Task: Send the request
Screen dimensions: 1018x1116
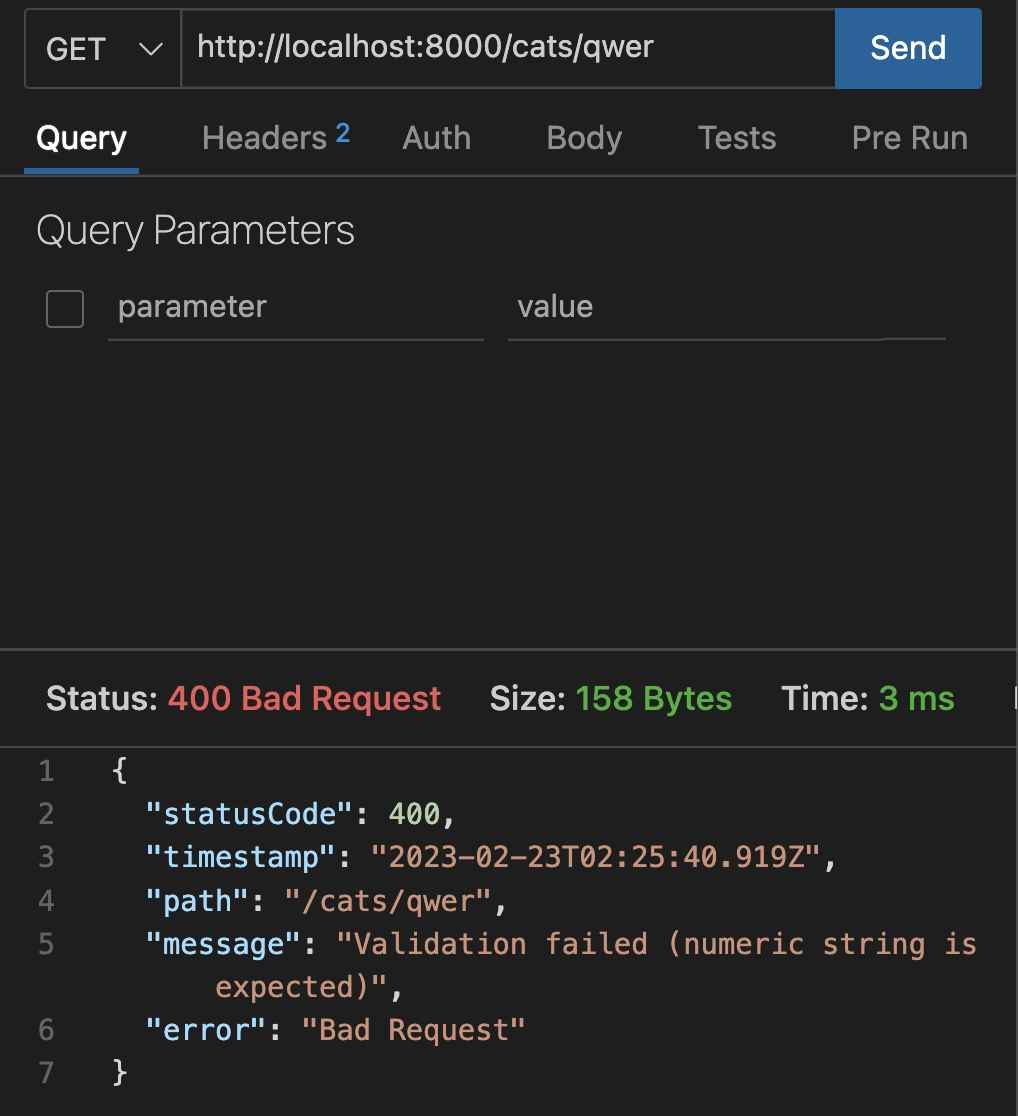Action: (908, 48)
